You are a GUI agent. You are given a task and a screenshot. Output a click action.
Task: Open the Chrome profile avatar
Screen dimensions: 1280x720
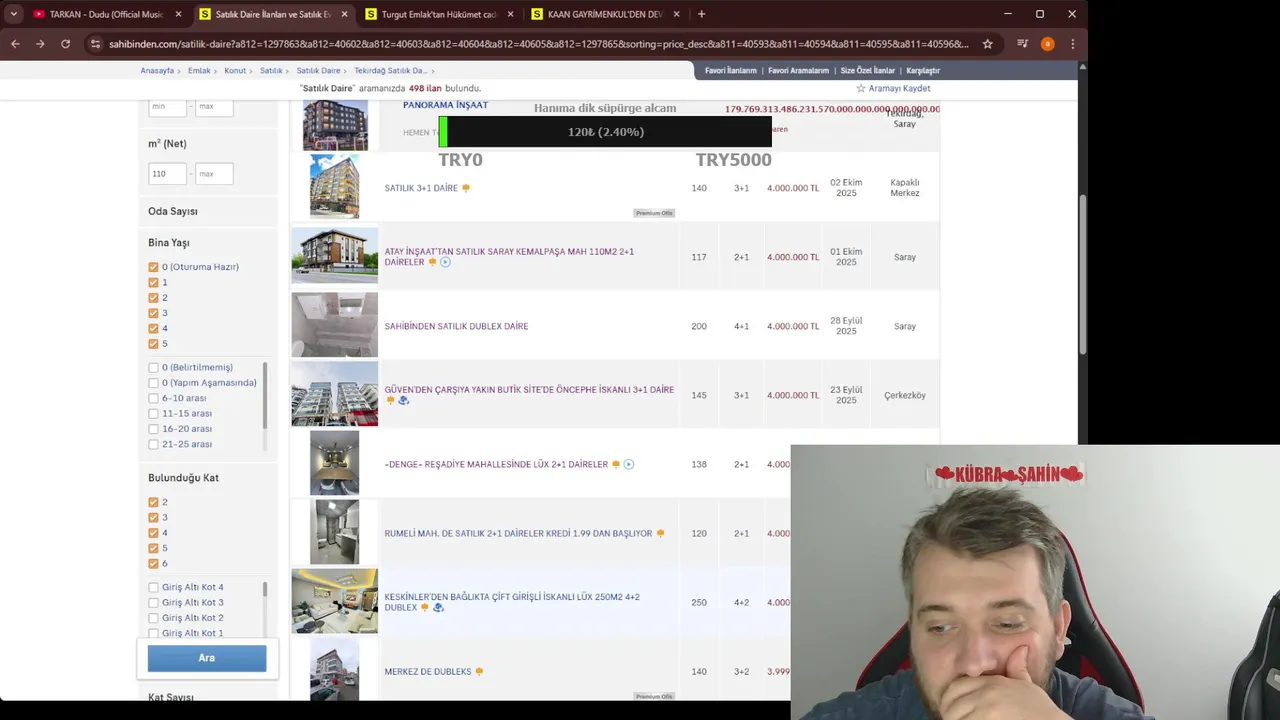click(x=1047, y=44)
